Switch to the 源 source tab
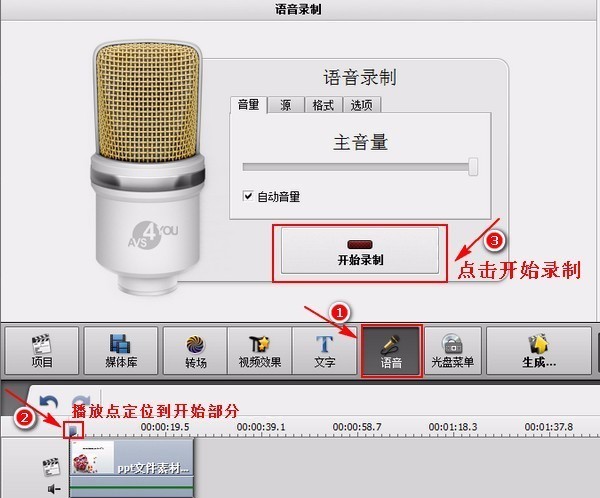Image resolution: width=600 pixels, height=498 pixels. click(285, 105)
